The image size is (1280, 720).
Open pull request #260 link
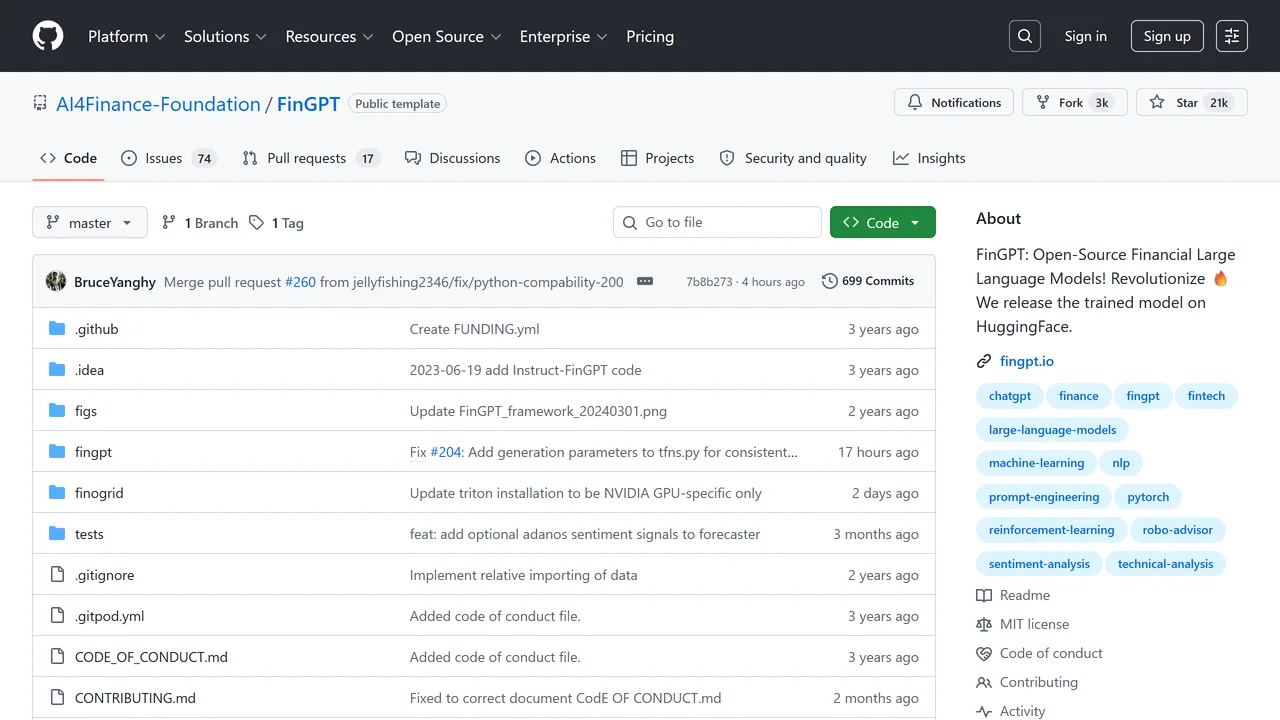pos(300,282)
